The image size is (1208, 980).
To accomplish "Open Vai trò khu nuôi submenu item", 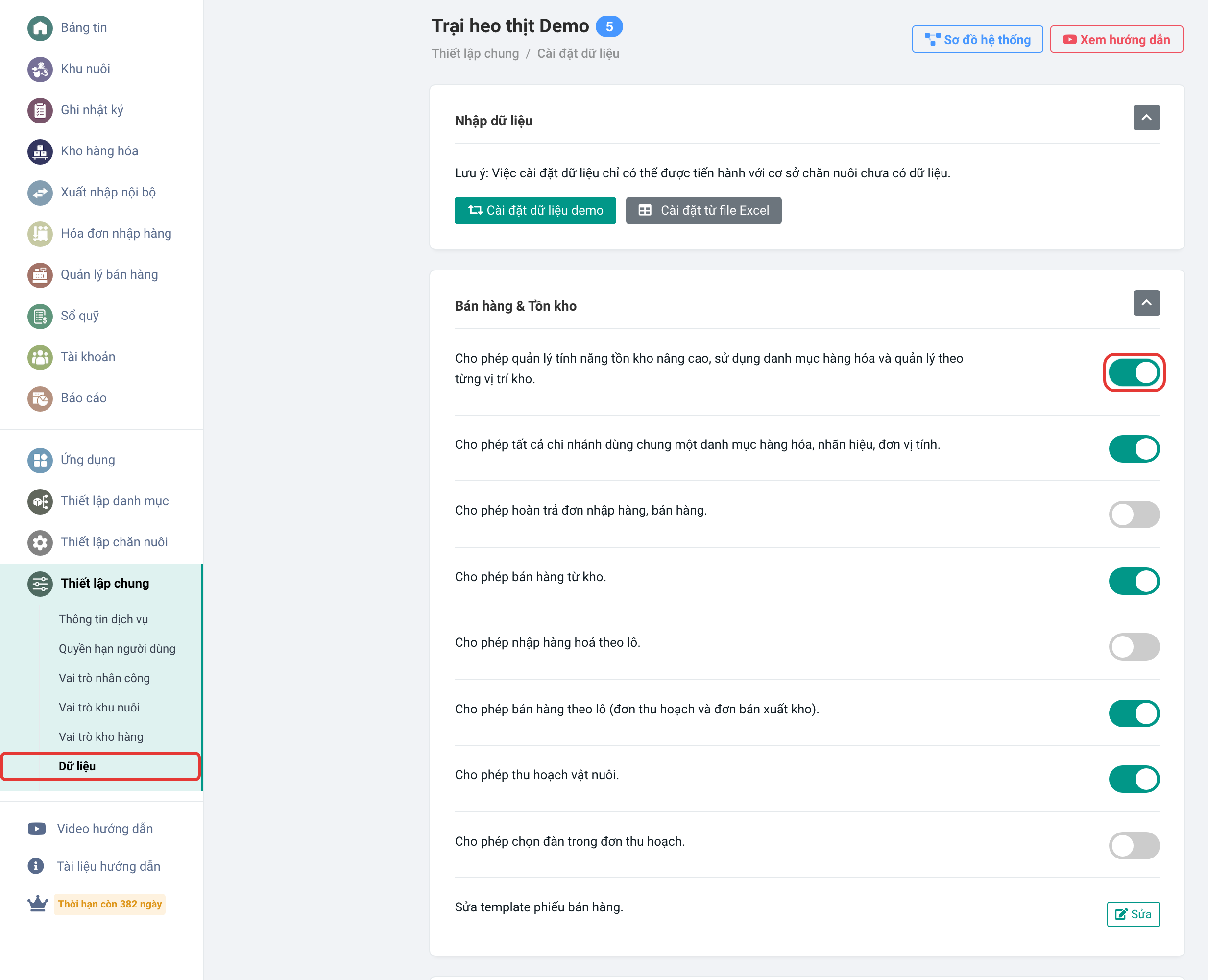I will (x=99, y=708).
